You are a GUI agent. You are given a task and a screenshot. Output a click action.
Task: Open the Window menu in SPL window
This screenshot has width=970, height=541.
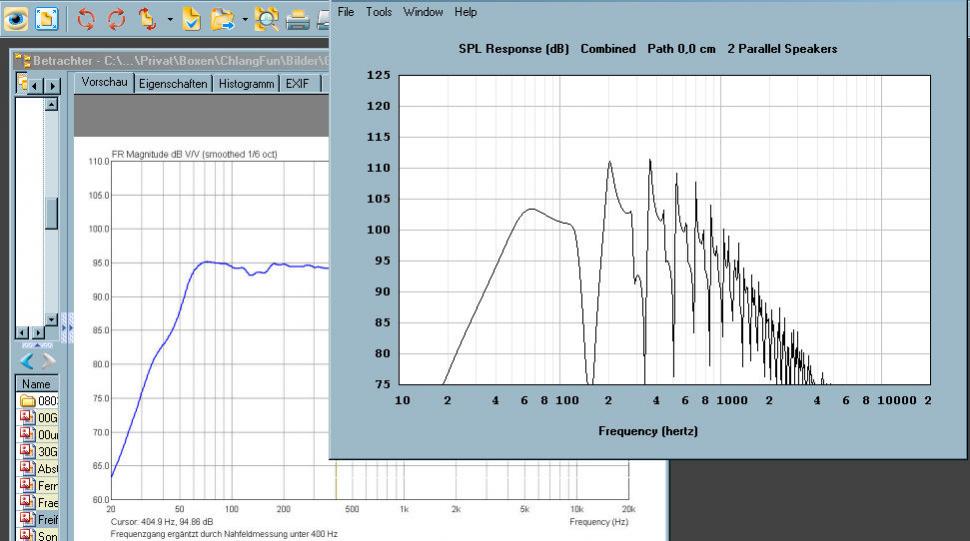(x=423, y=12)
